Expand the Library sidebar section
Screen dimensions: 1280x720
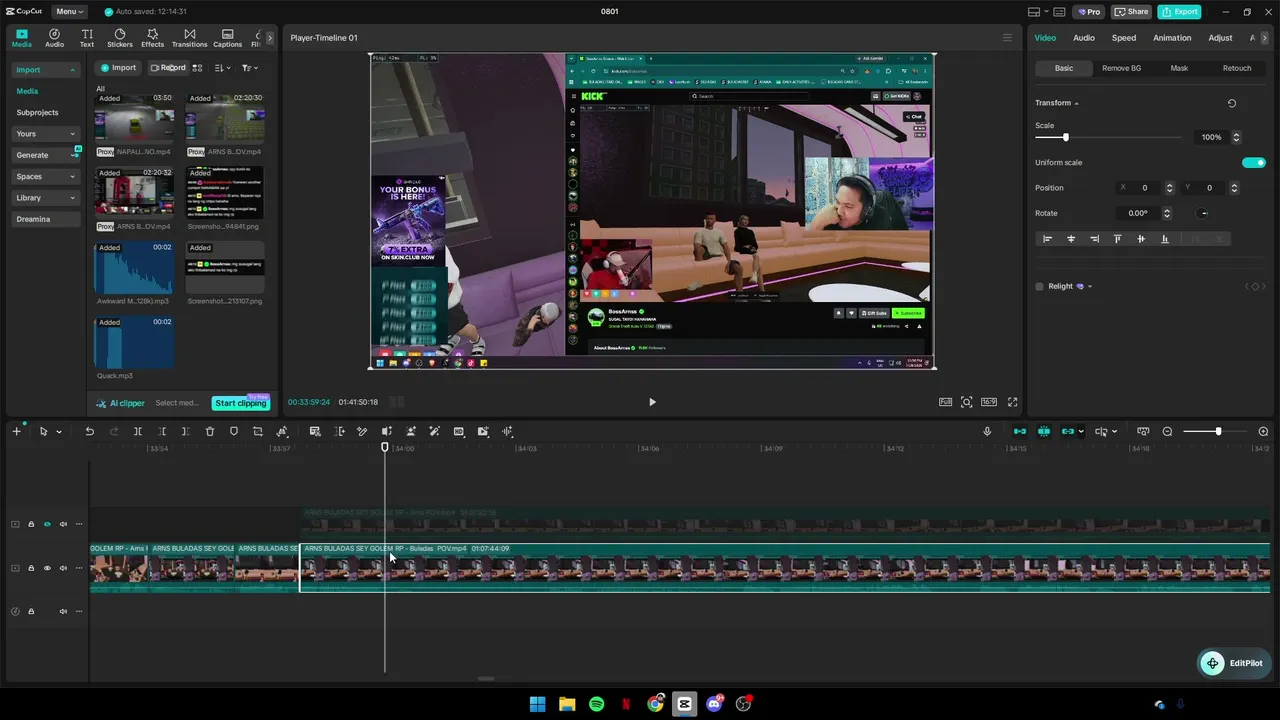pos(72,198)
